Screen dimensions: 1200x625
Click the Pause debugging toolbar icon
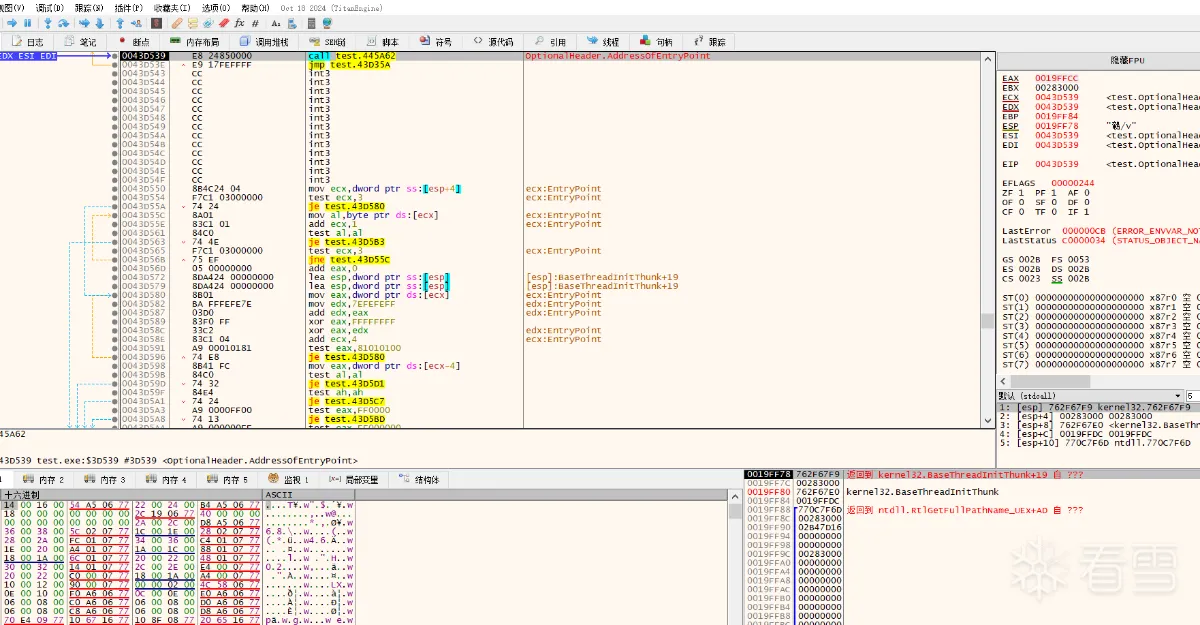coord(28,23)
